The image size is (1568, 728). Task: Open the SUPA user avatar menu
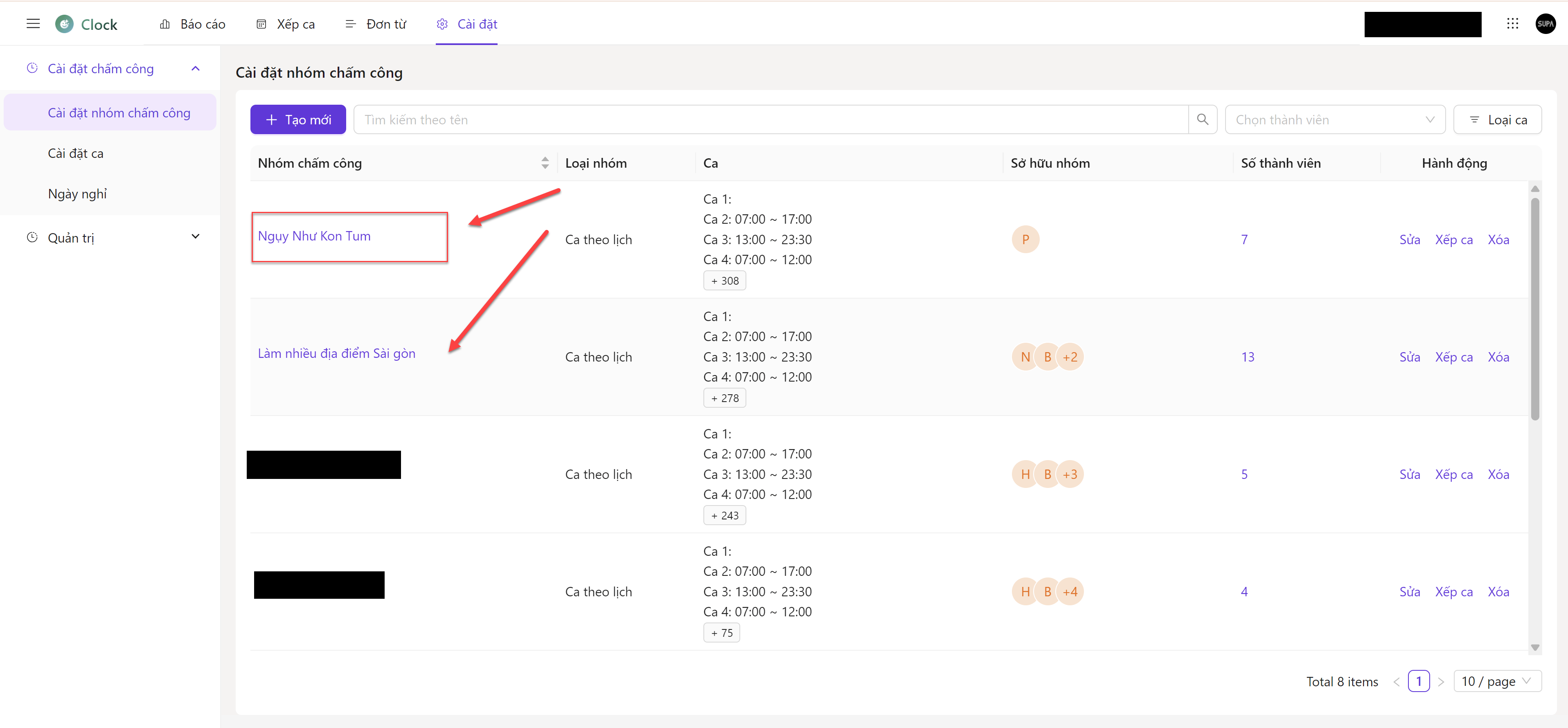pos(1545,24)
